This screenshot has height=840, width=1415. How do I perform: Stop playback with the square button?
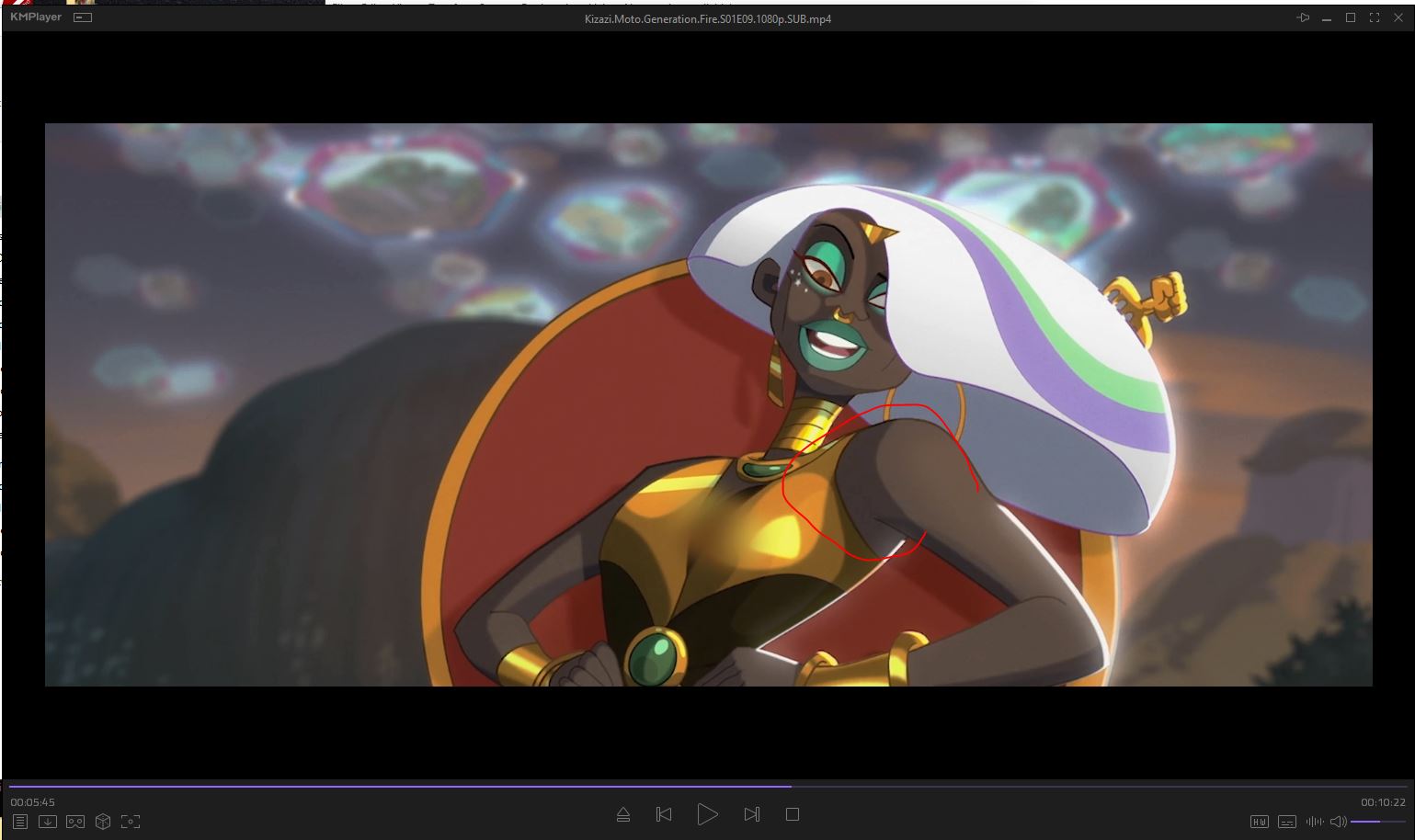(x=793, y=814)
